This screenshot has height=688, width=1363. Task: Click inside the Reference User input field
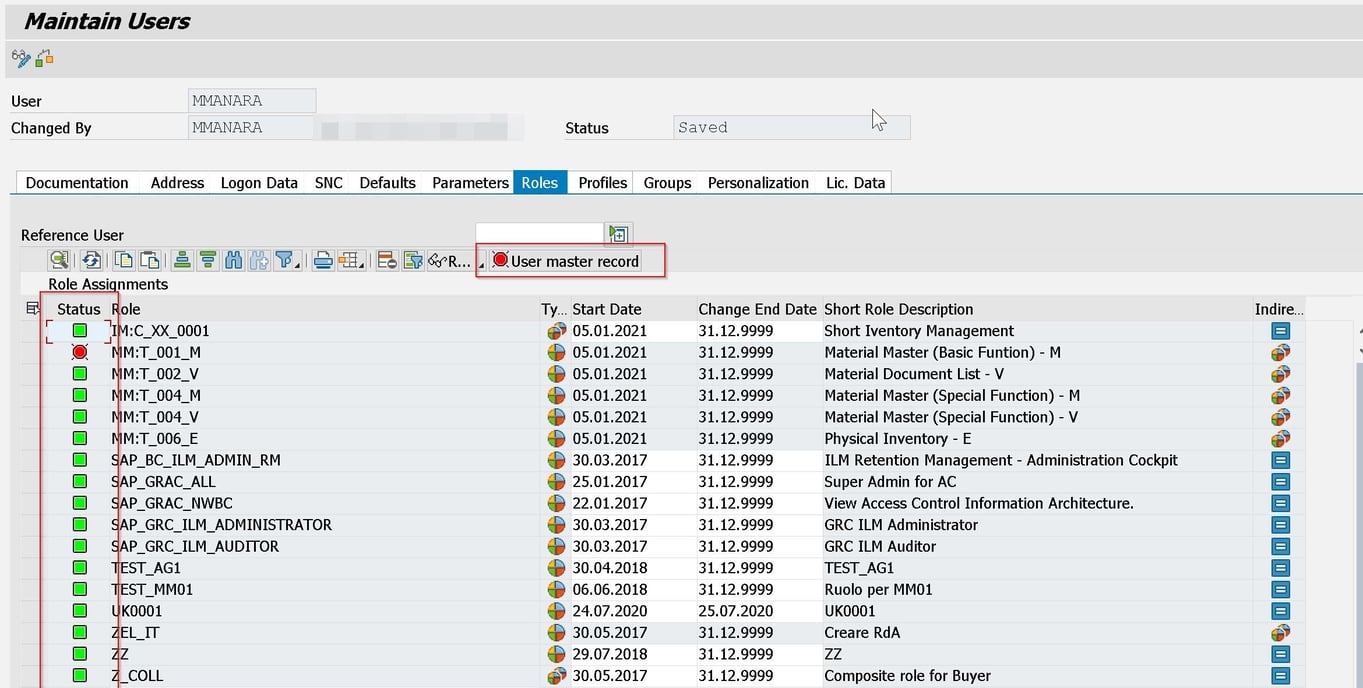540,230
